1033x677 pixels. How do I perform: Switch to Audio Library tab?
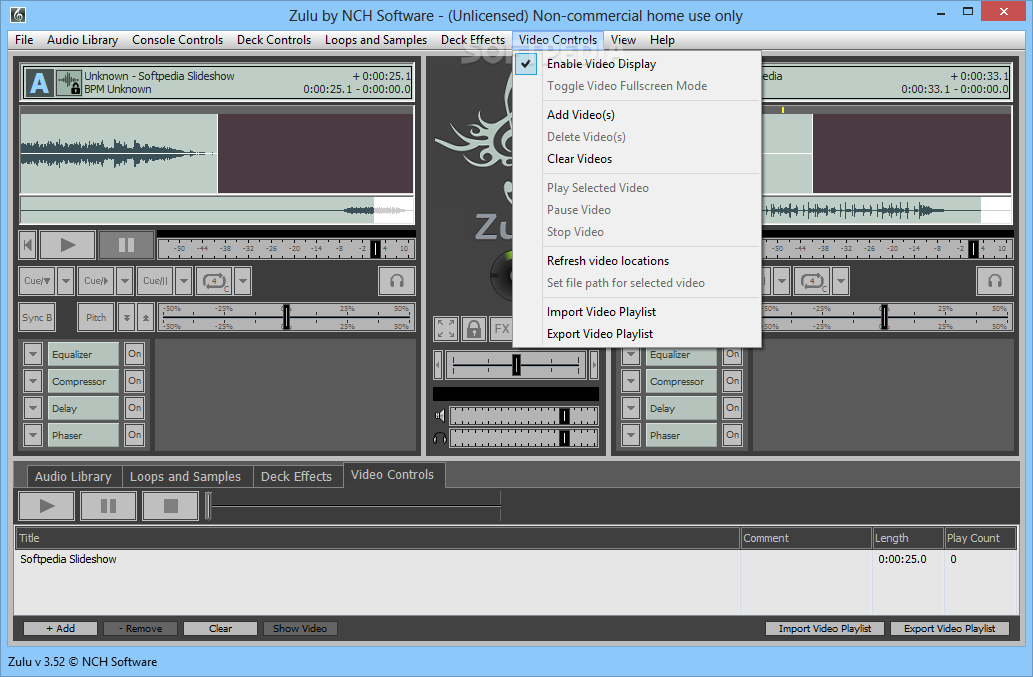point(73,476)
